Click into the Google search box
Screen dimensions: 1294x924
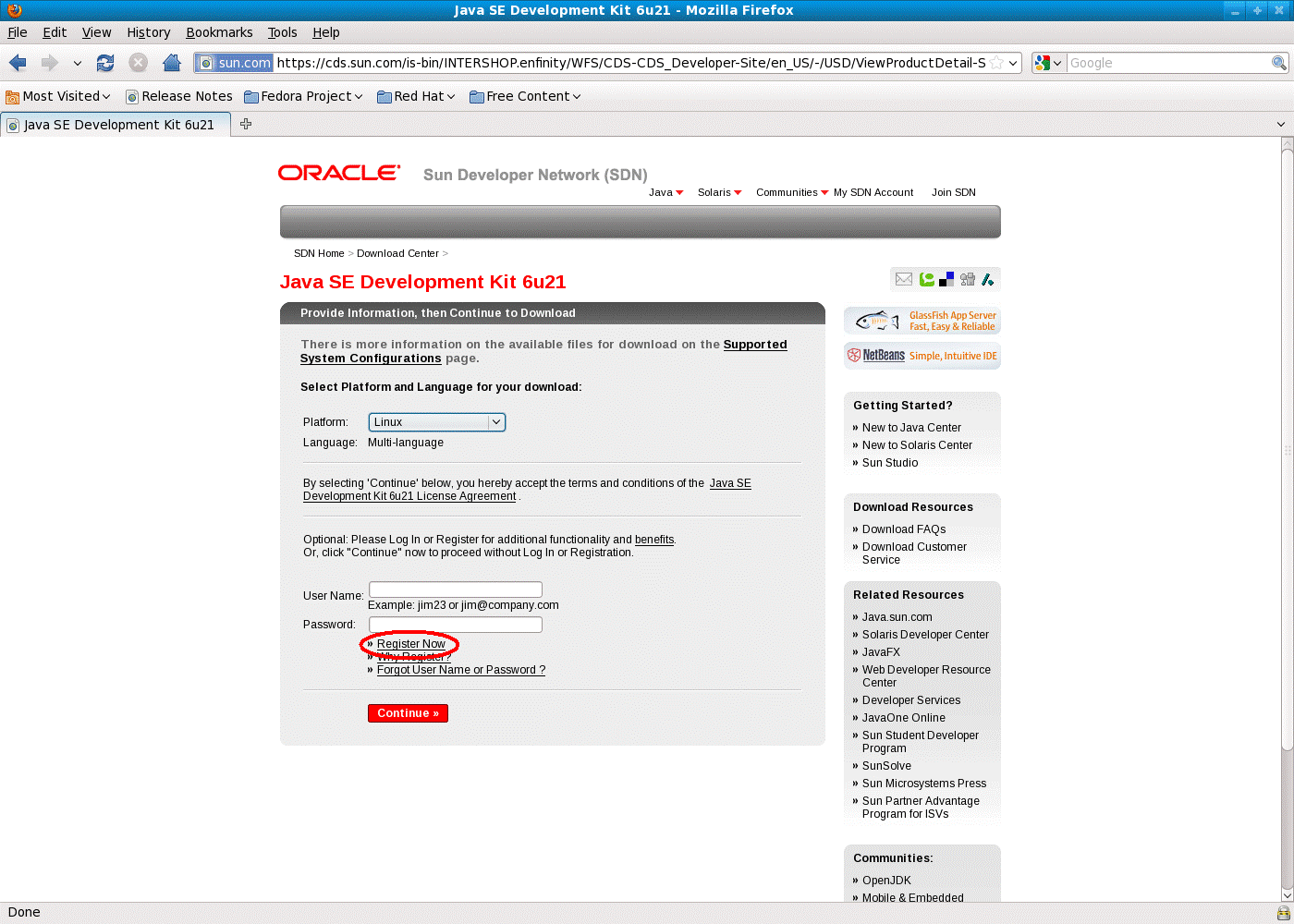1168,63
